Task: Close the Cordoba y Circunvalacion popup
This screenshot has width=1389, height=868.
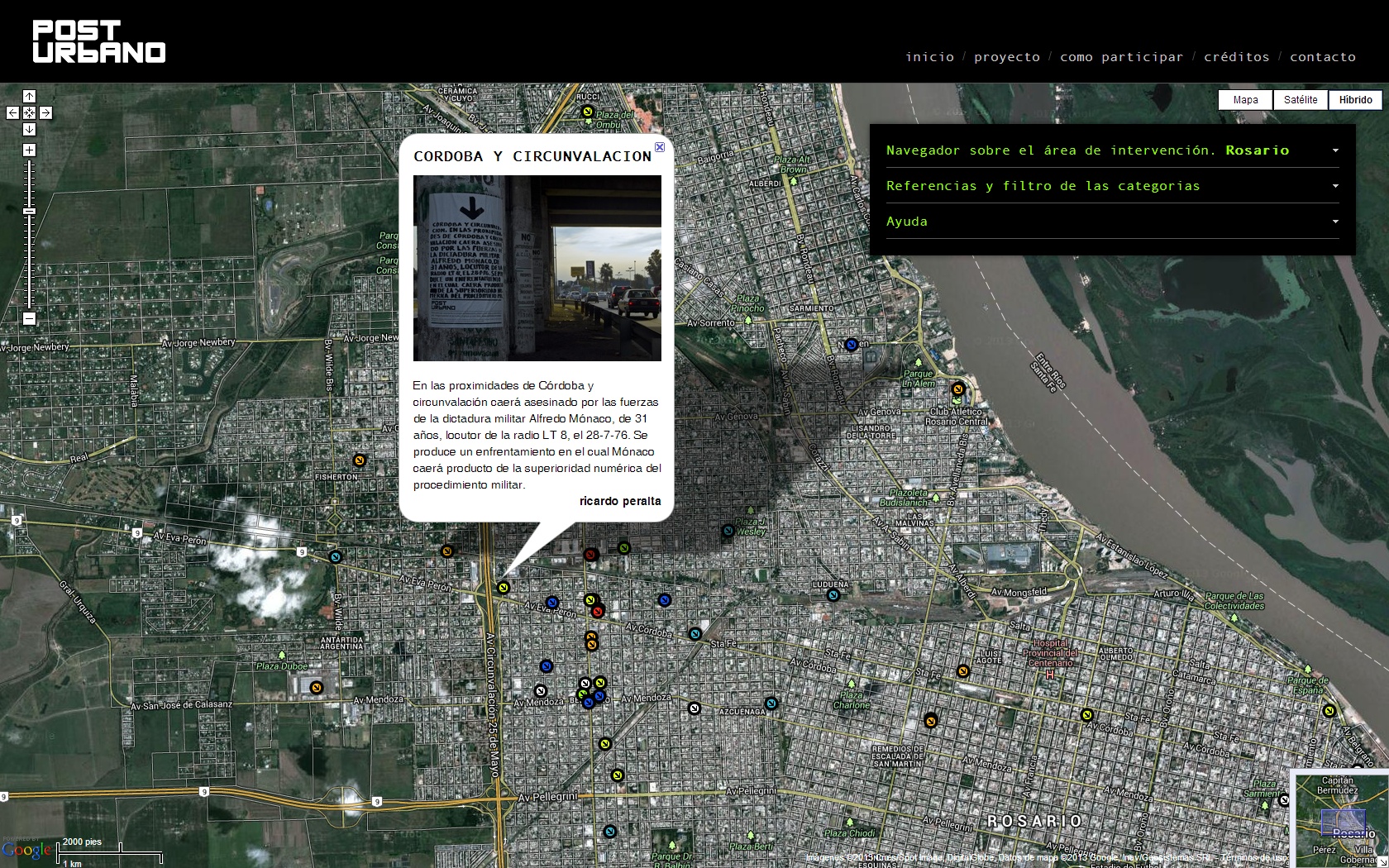Action: pyautogui.click(x=660, y=147)
